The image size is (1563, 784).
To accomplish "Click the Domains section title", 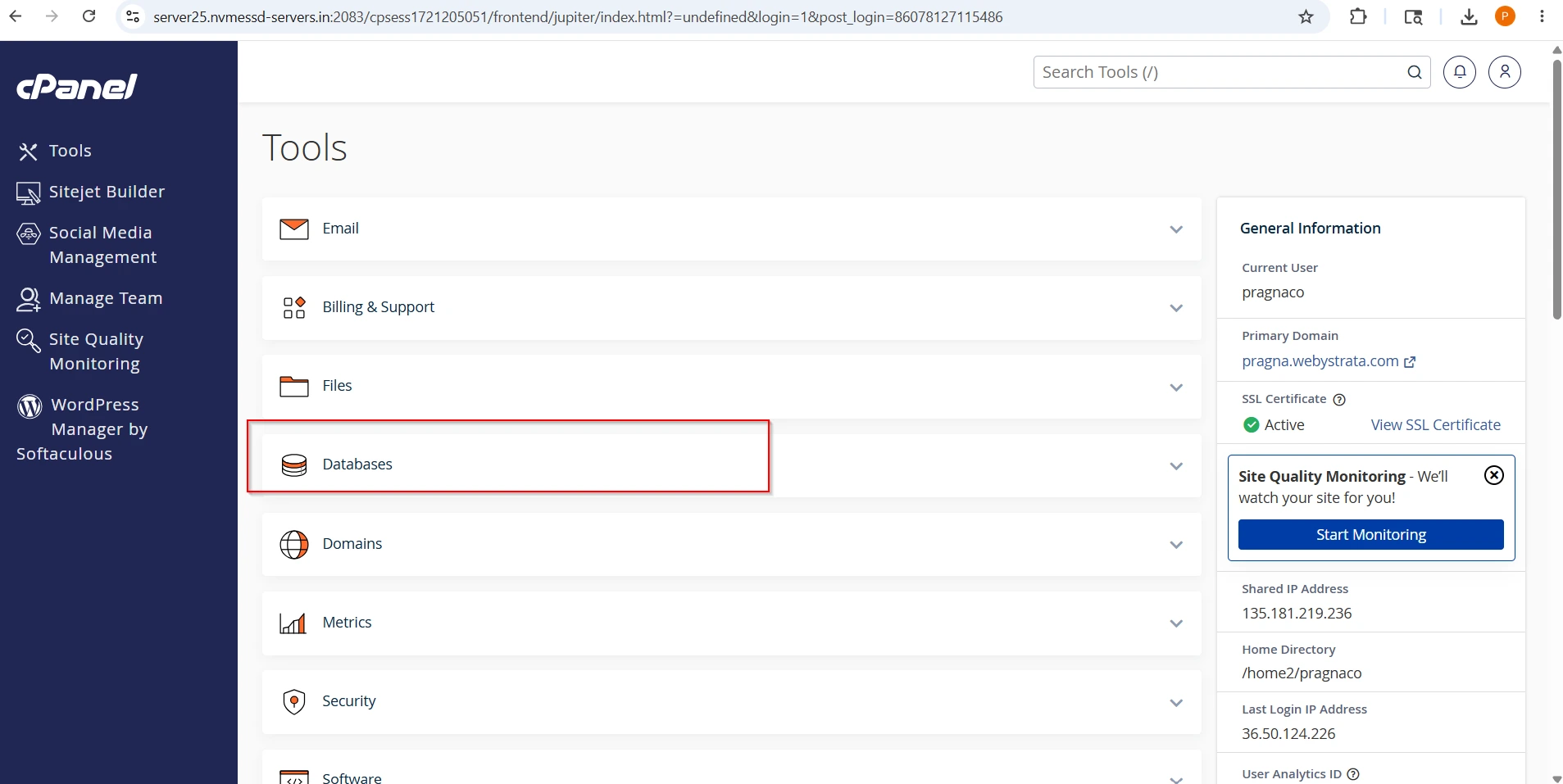I will (352, 544).
